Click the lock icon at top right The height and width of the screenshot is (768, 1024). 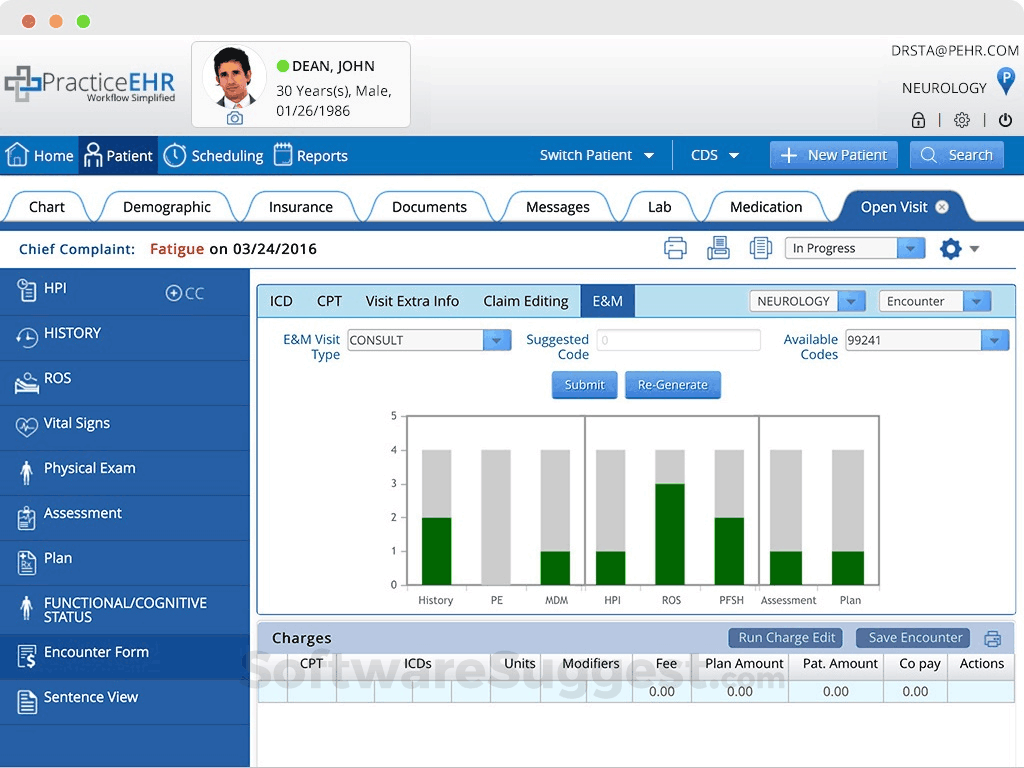(918, 119)
